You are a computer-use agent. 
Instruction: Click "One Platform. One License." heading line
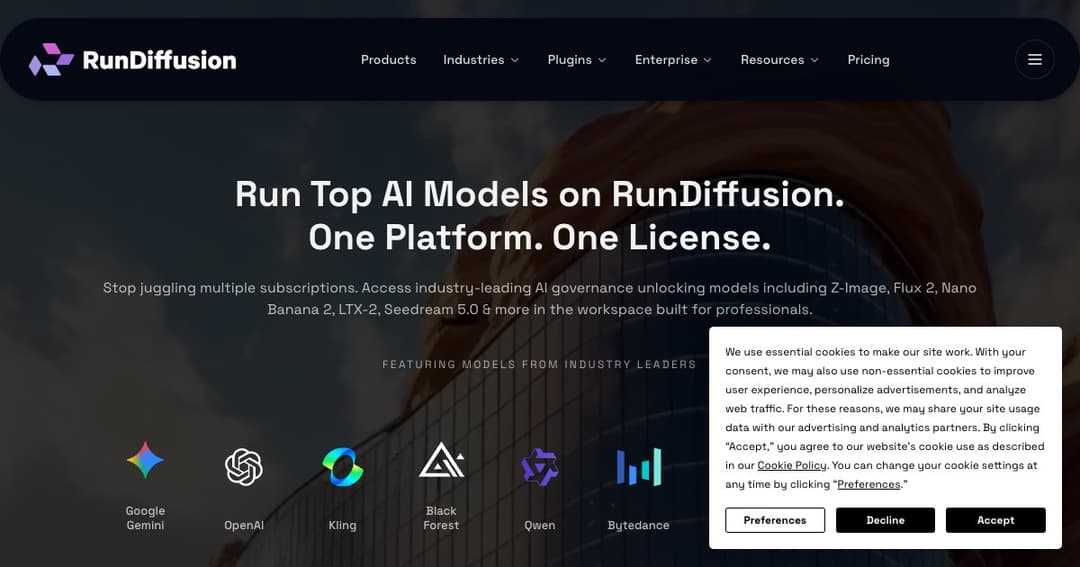(x=539, y=238)
